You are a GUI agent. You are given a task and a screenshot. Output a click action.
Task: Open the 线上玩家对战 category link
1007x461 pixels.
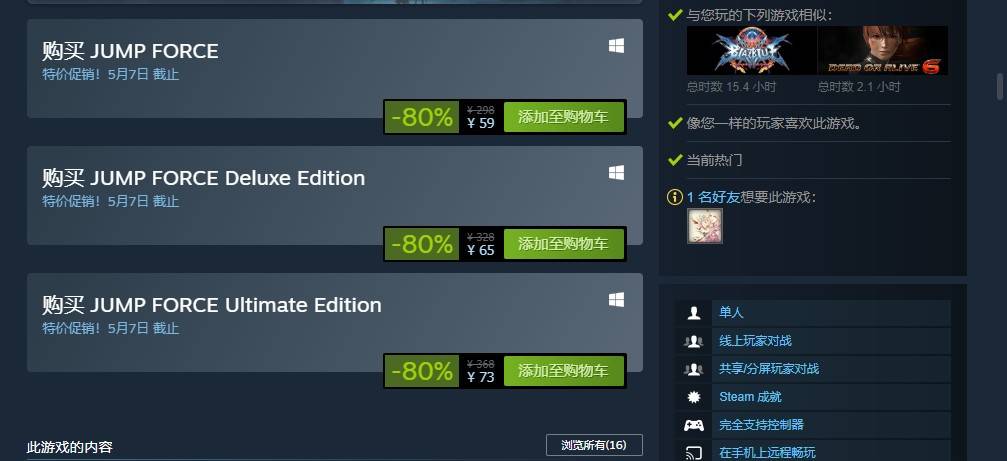coord(755,341)
